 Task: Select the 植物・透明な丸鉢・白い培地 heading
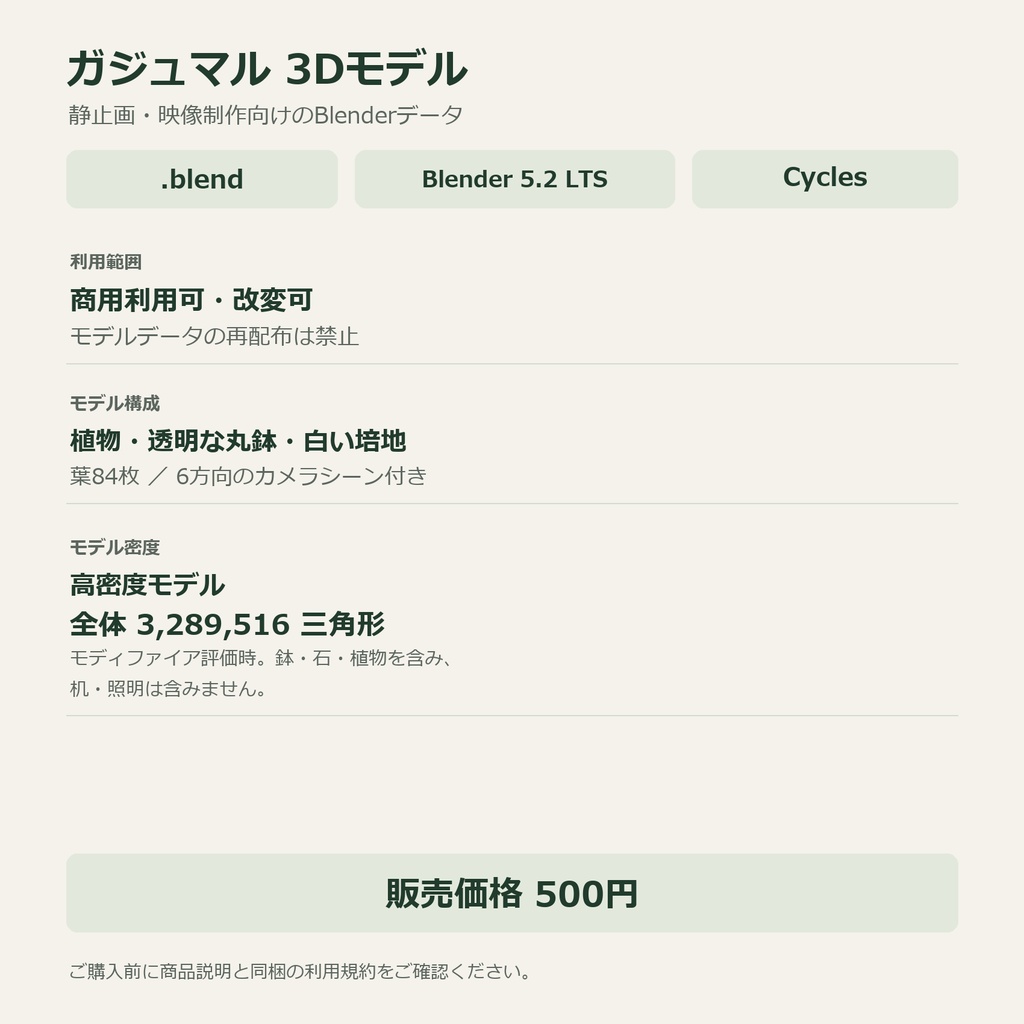[x=238, y=441]
